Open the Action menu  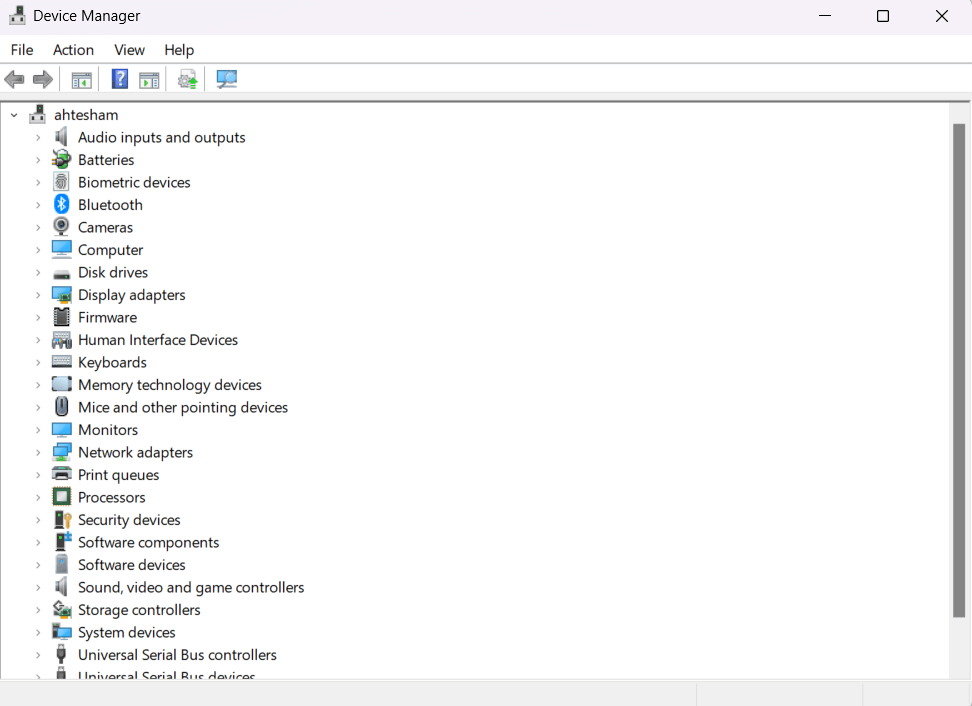[73, 50]
